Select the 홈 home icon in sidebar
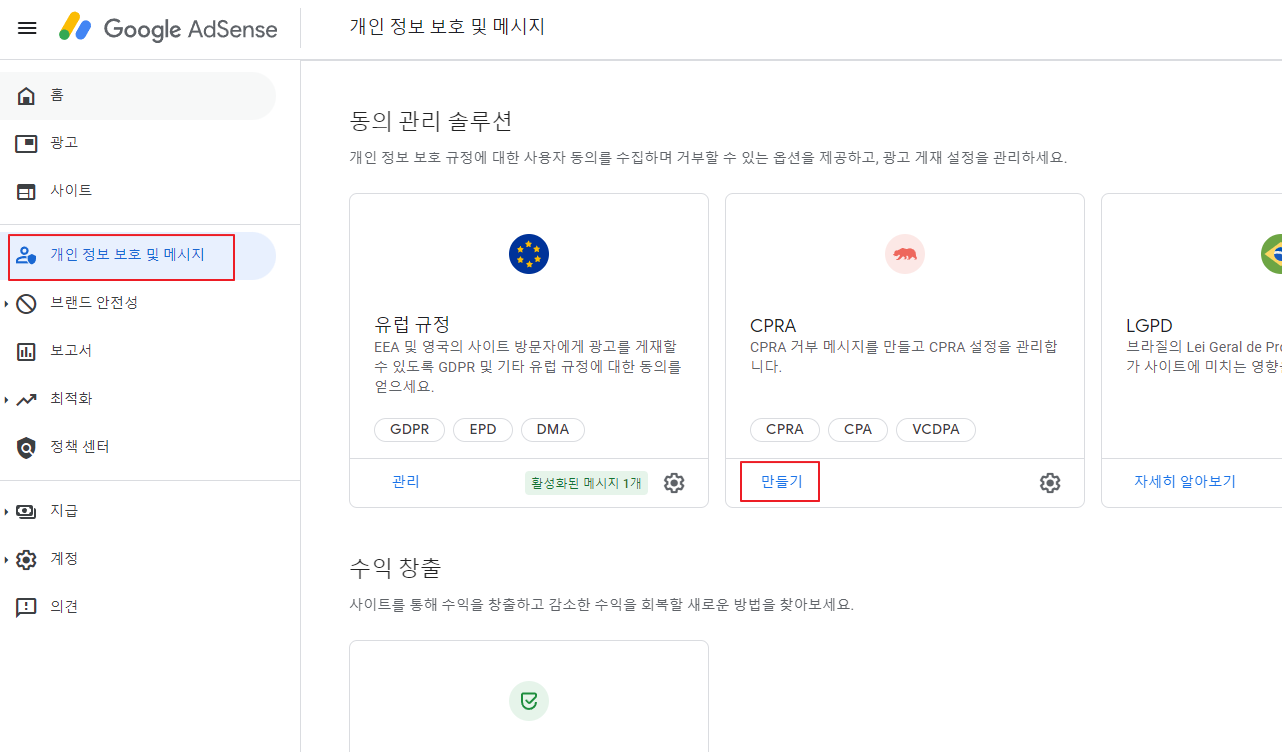Viewport: 1282px width, 752px height. (x=25, y=95)
